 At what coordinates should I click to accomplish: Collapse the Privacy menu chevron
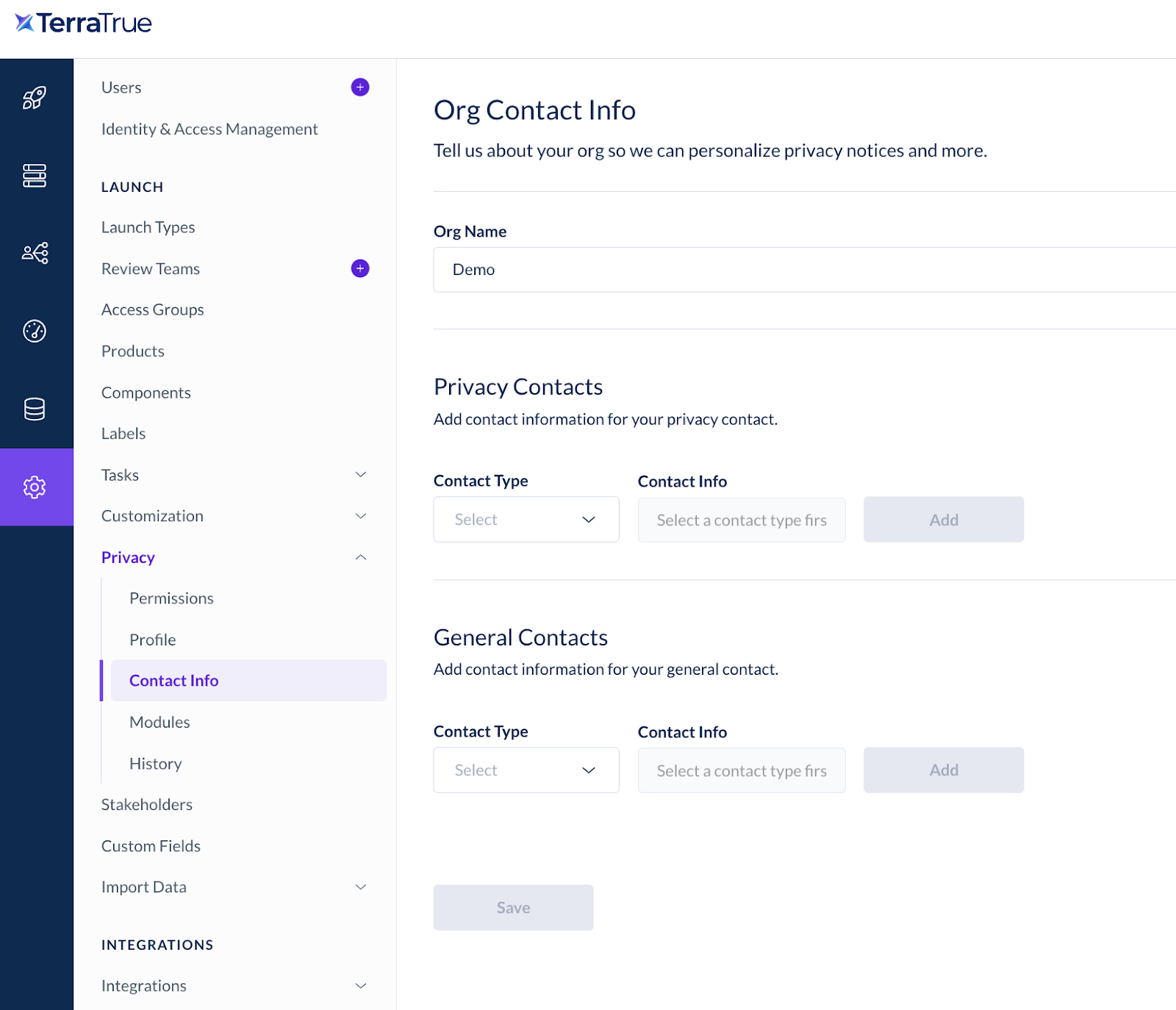coord(361,557)
